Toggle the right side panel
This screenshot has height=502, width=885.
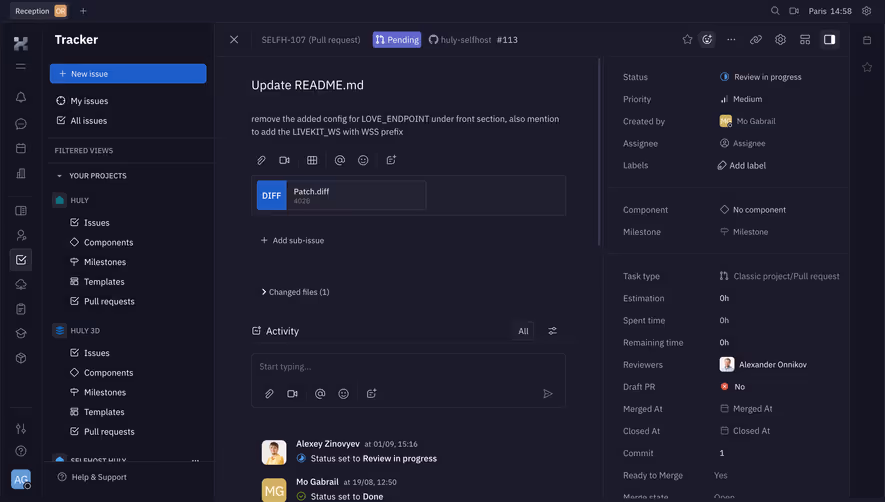pos(829,40)
